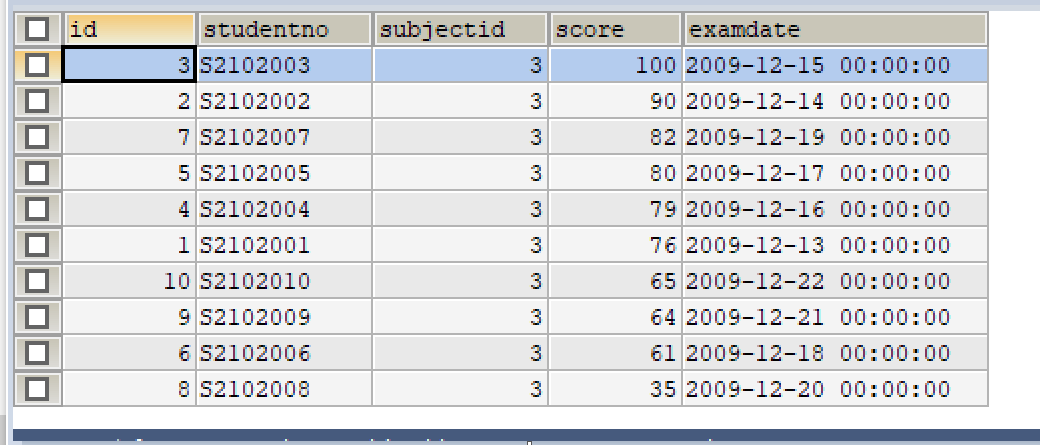Viewport: 1040px width, 445px height.
Task: Select examdate 2009-12-13 00:00:00
Action: click(836, 245)
